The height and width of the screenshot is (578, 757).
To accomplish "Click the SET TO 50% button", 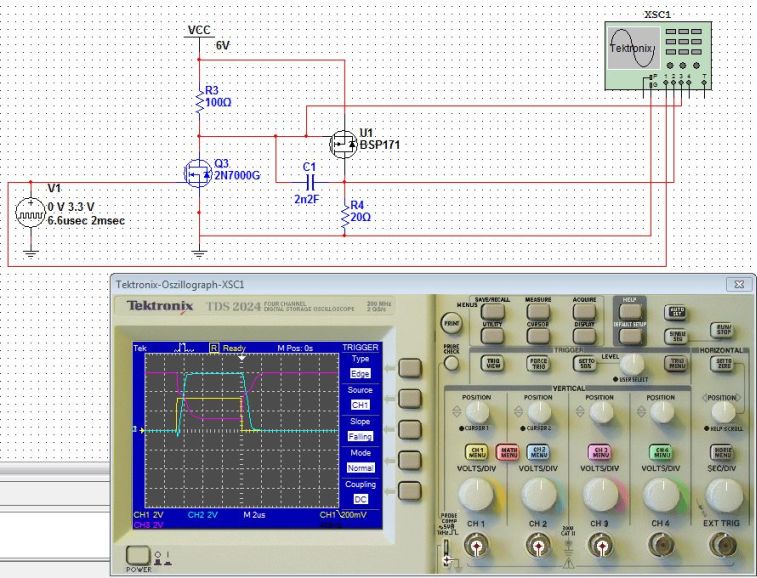I will coord(584,363).
